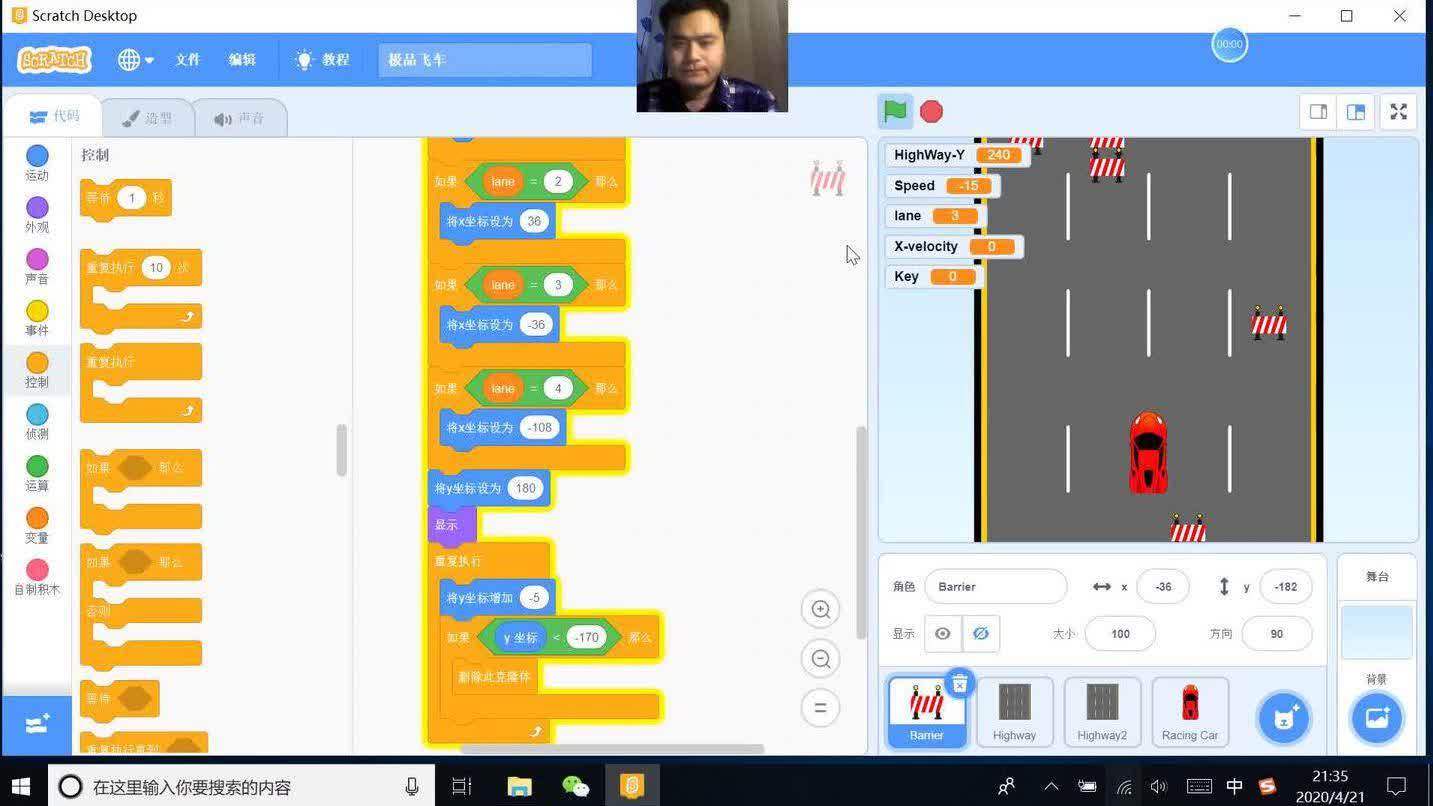The height and width of the screenshot is (806, 1433).
Task: Open the 文件 file menu
Action: [187, 59]
